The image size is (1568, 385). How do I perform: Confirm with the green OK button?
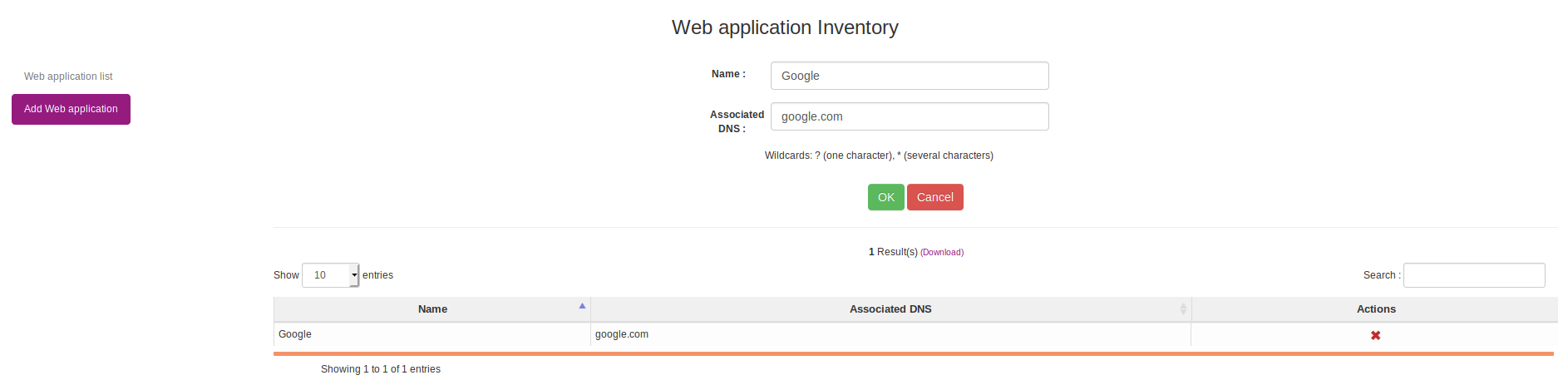pyautogui.click(x=885, y=197)
